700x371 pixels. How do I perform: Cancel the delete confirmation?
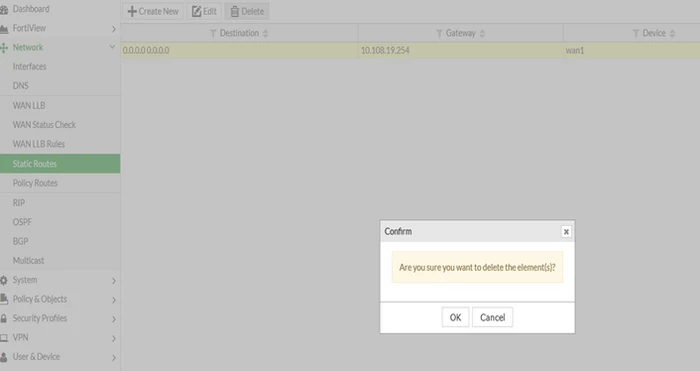(492, 317)
